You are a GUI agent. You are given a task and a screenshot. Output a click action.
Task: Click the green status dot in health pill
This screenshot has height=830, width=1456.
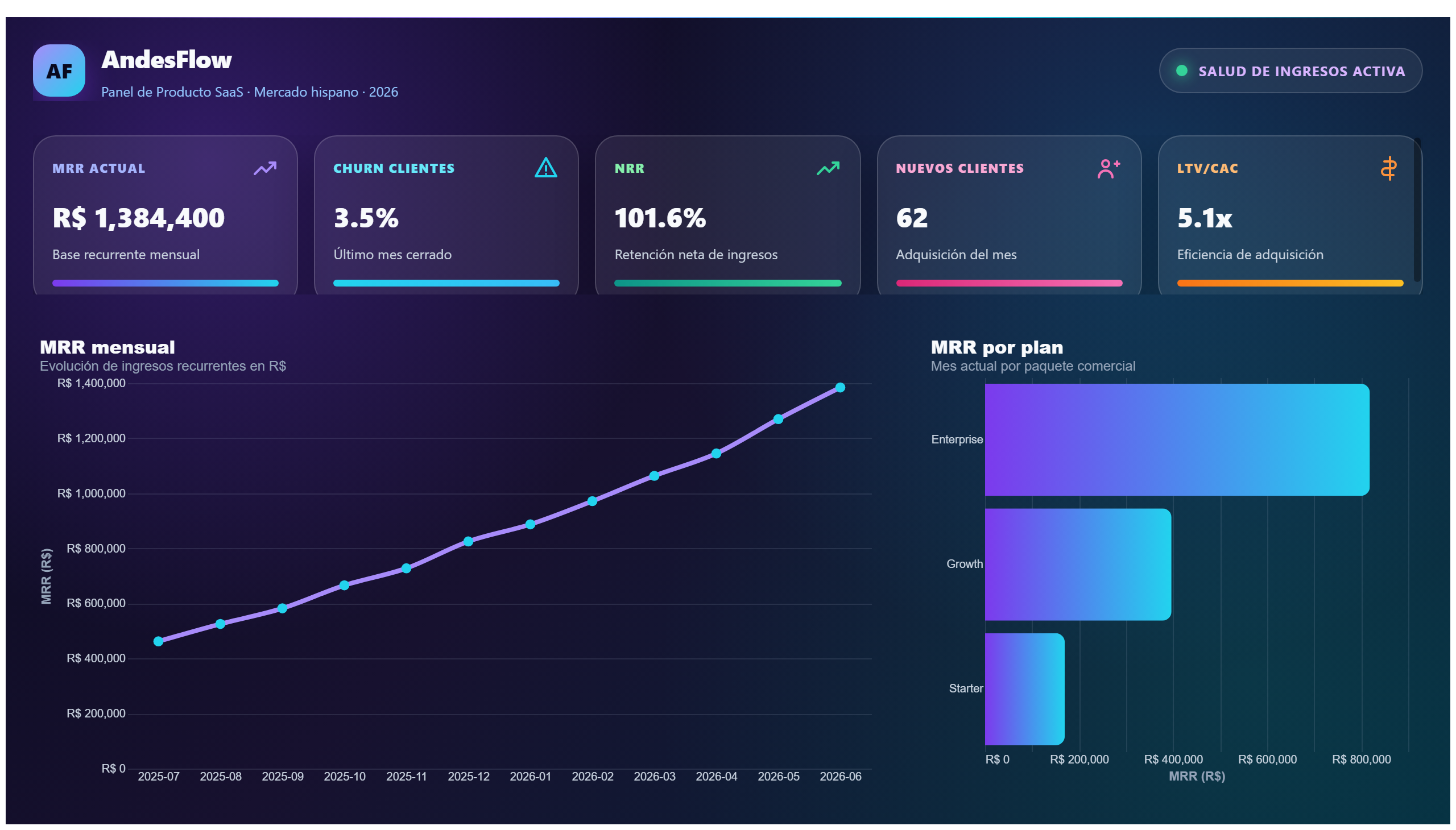click(1182, 70)
